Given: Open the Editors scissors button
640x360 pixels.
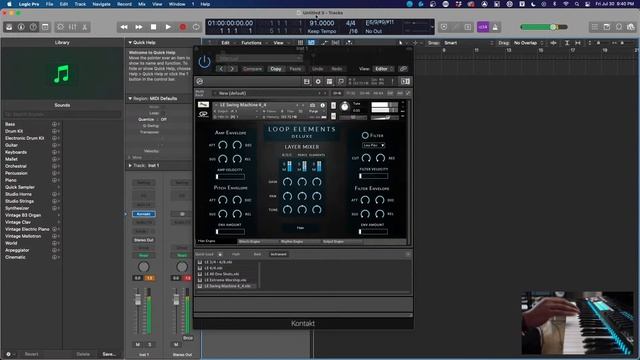Looking at the screenshot, I should (84, 27).
